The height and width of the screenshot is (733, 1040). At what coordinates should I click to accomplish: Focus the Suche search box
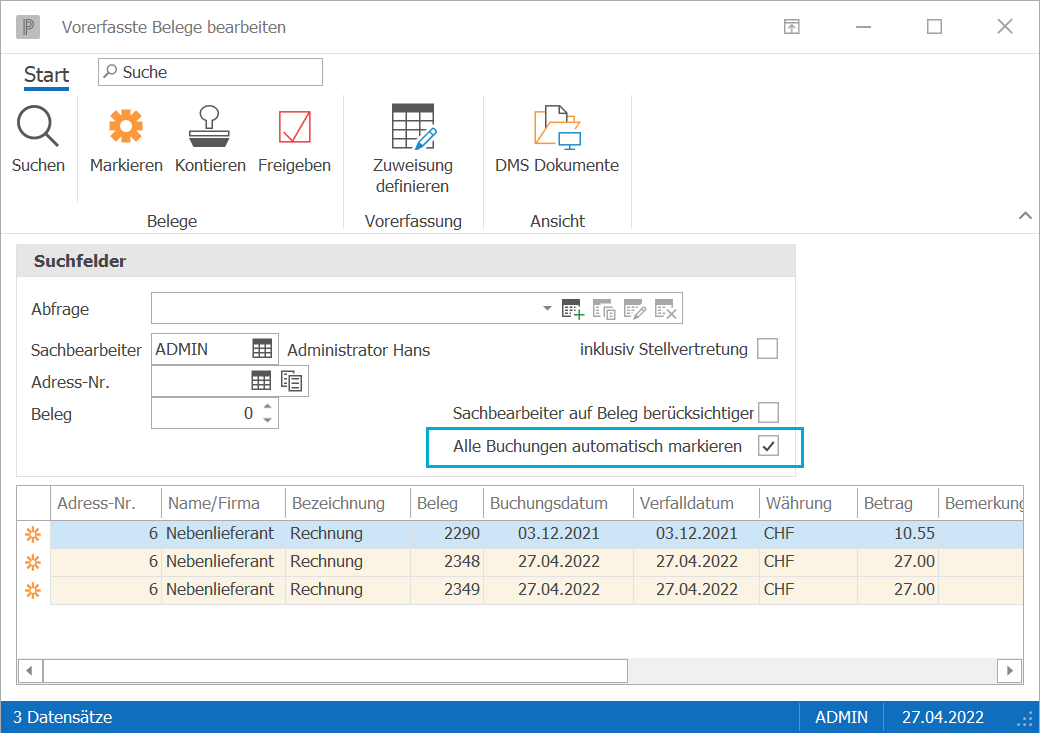pyautogui.click(x=210, y=72)
